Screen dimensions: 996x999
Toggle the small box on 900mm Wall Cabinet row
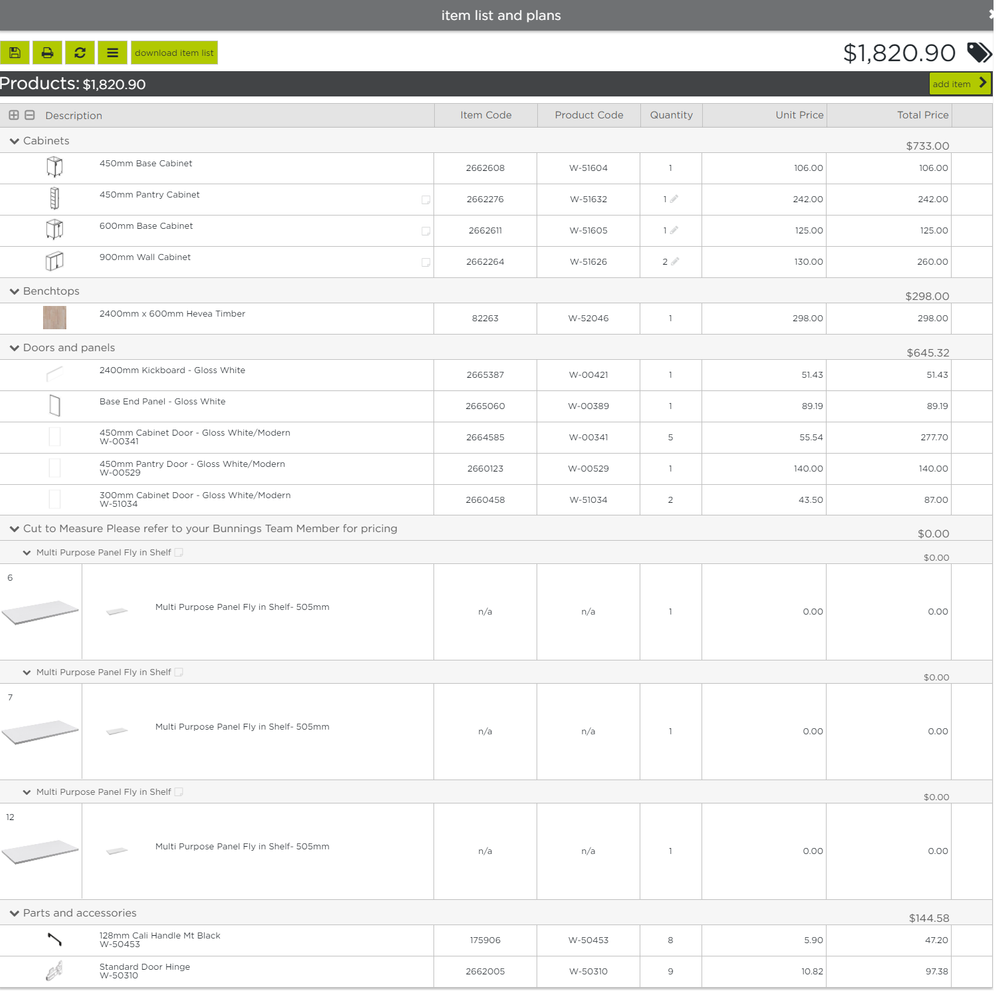[425, 262]
